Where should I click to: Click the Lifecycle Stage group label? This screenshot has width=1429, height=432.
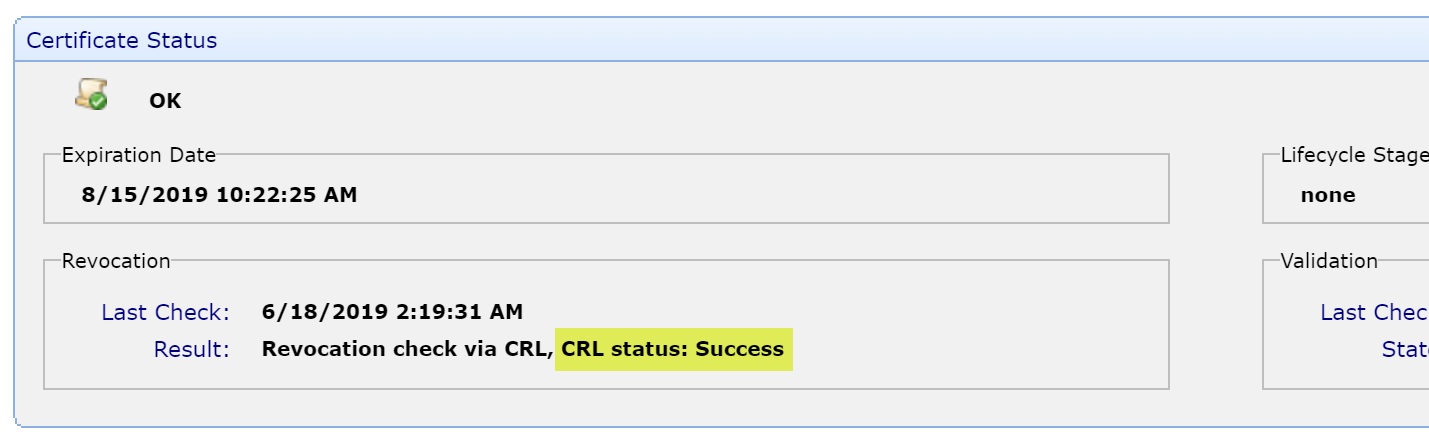(1354, 155)
